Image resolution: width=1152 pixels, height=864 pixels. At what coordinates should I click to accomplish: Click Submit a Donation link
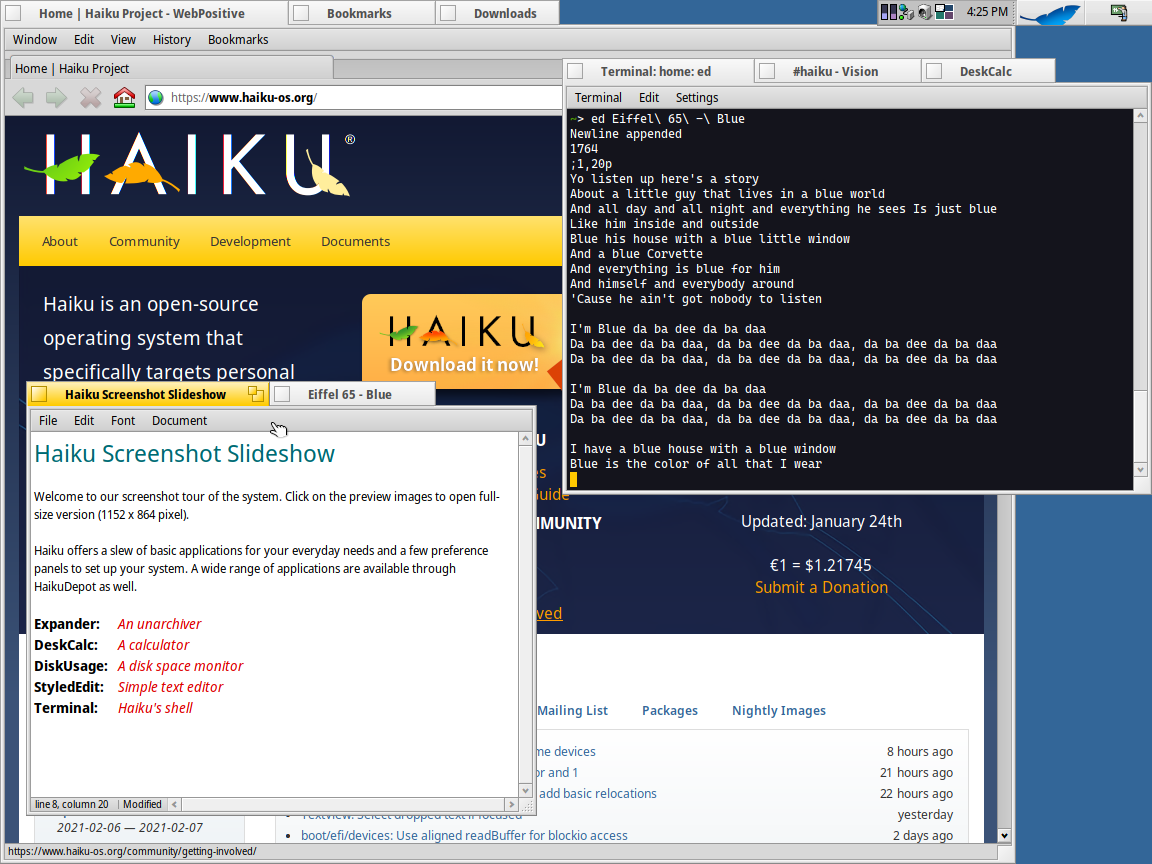click(x=821, y=587)
